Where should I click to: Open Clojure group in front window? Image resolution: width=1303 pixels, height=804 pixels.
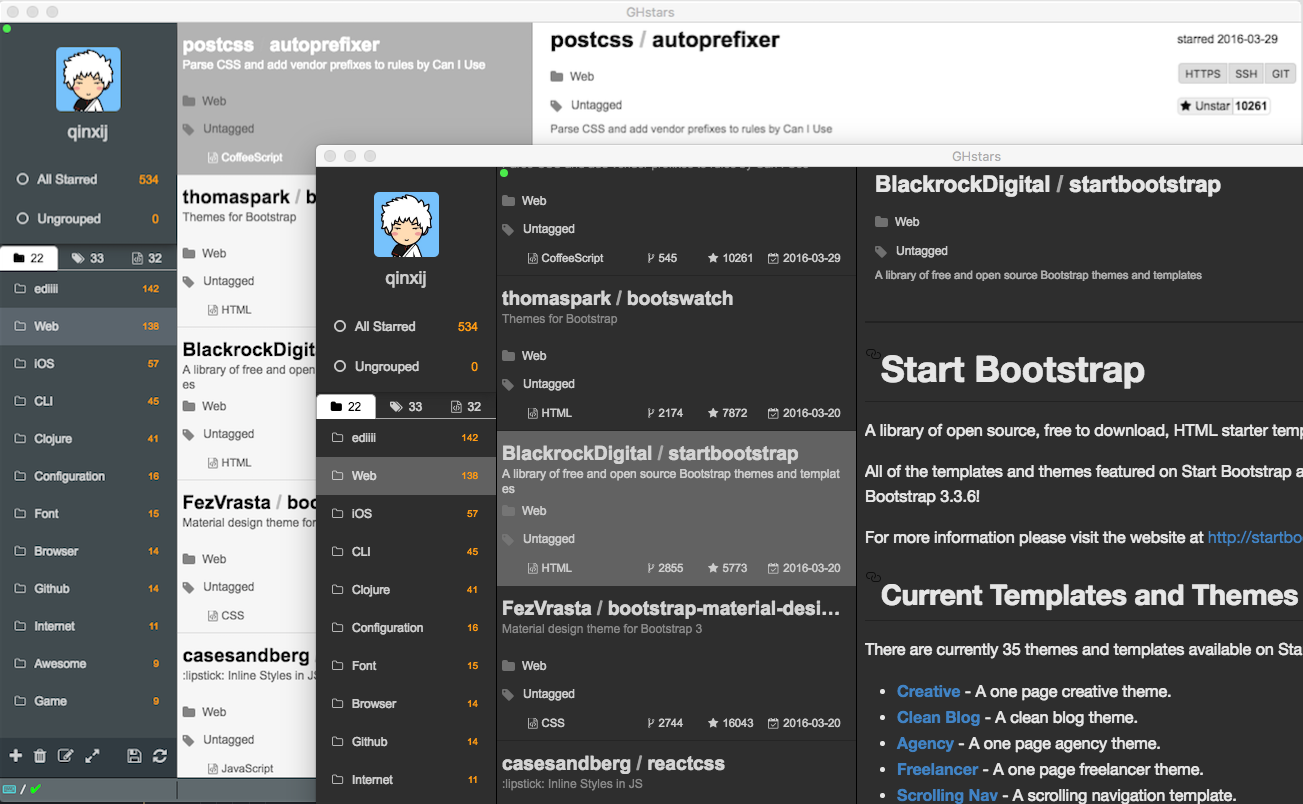pyautogui.click(x=406, y=589)
